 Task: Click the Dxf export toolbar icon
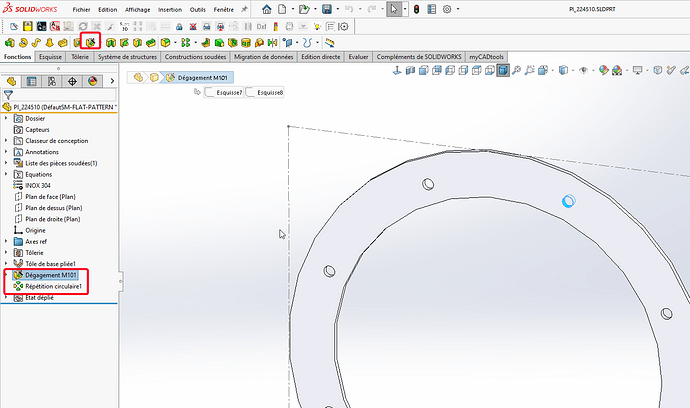(262, 26)
